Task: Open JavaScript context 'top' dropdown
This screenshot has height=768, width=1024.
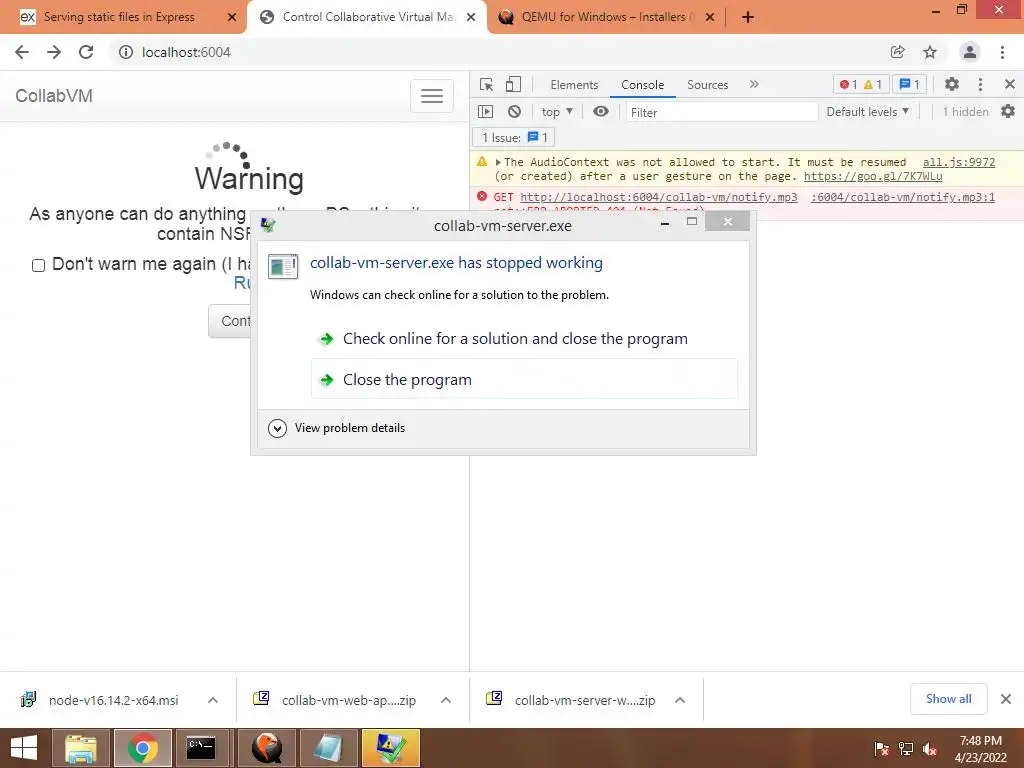Action: tap(557, 112)
